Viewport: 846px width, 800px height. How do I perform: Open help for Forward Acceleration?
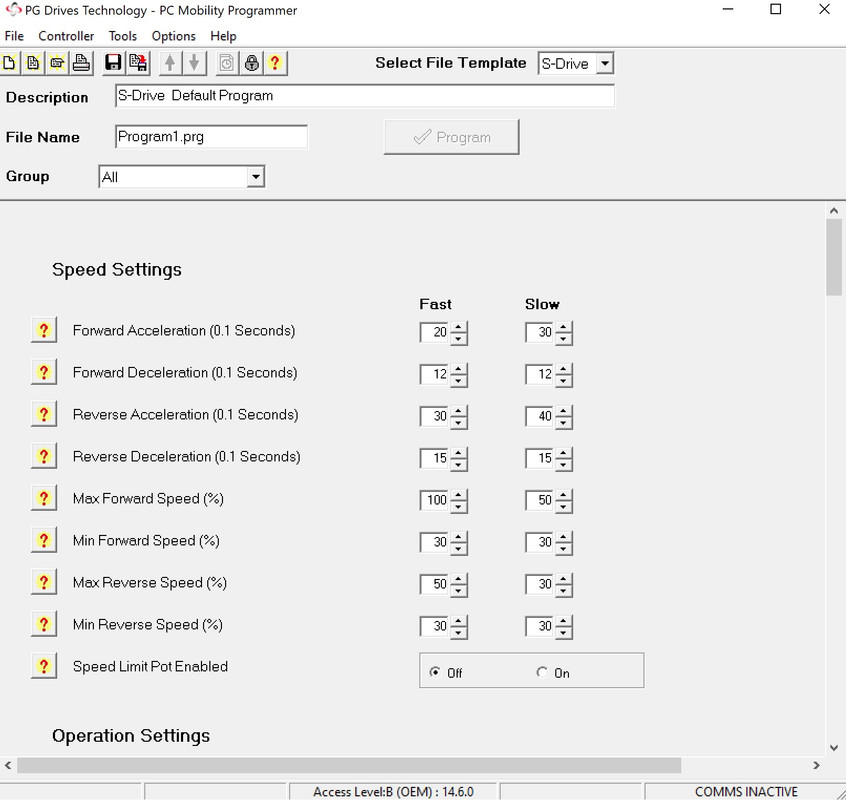click(x=44, y=330)
